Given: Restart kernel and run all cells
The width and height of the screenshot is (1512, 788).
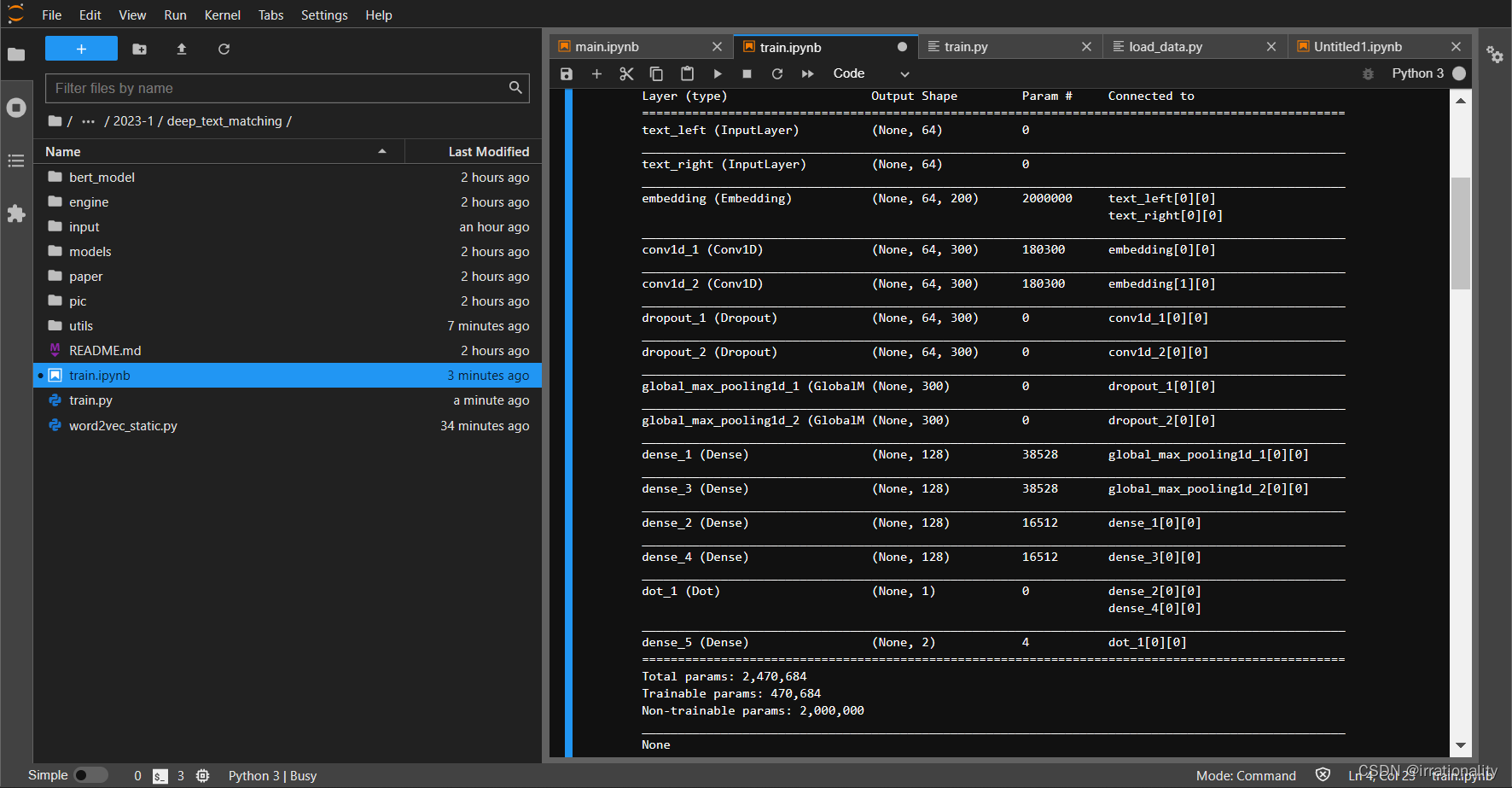Looking at the screenshot, I should (x=808, y=73).
